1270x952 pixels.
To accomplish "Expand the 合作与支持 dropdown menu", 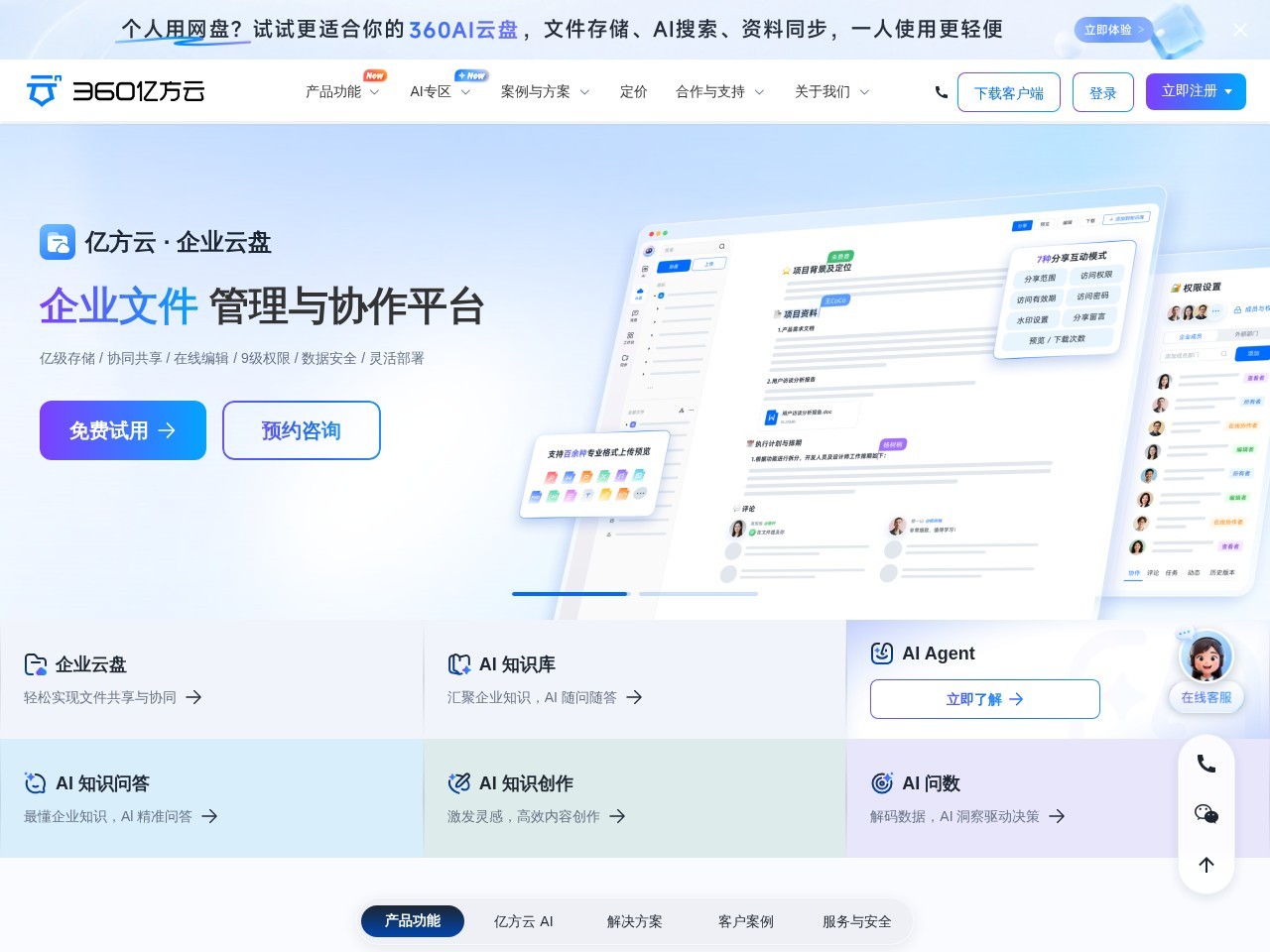I will click(719, 92).
